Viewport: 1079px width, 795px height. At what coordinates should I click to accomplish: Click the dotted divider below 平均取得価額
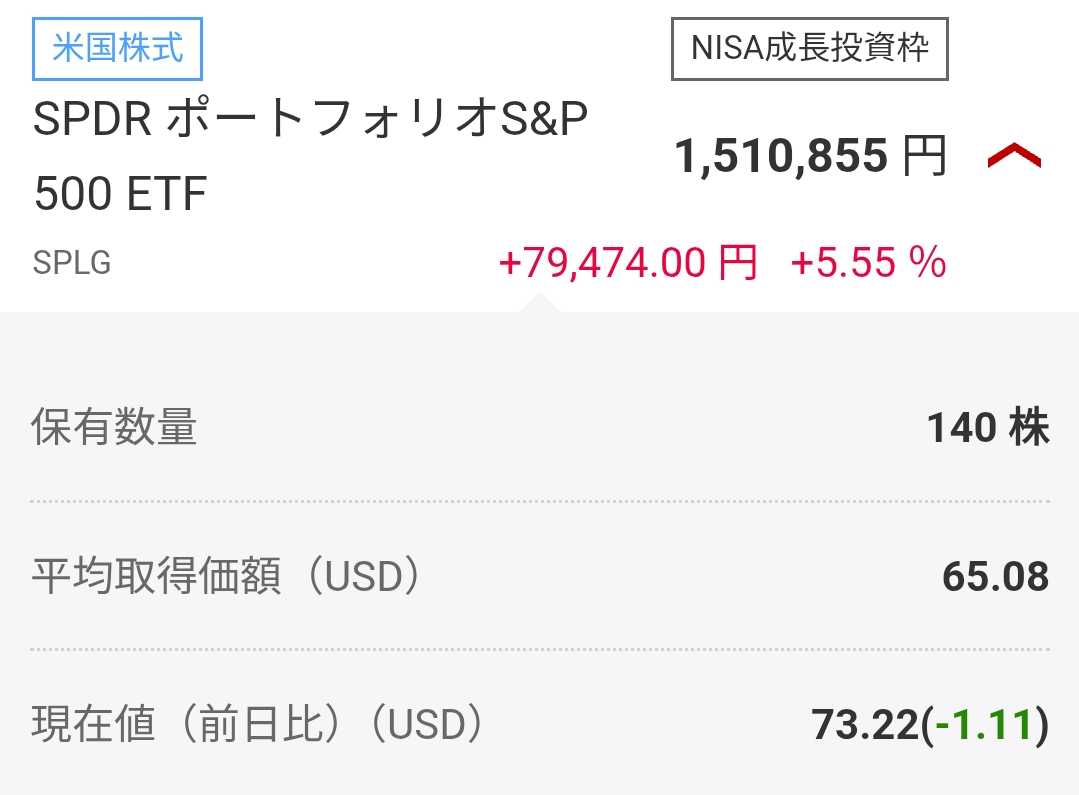[x=540, y=649]
